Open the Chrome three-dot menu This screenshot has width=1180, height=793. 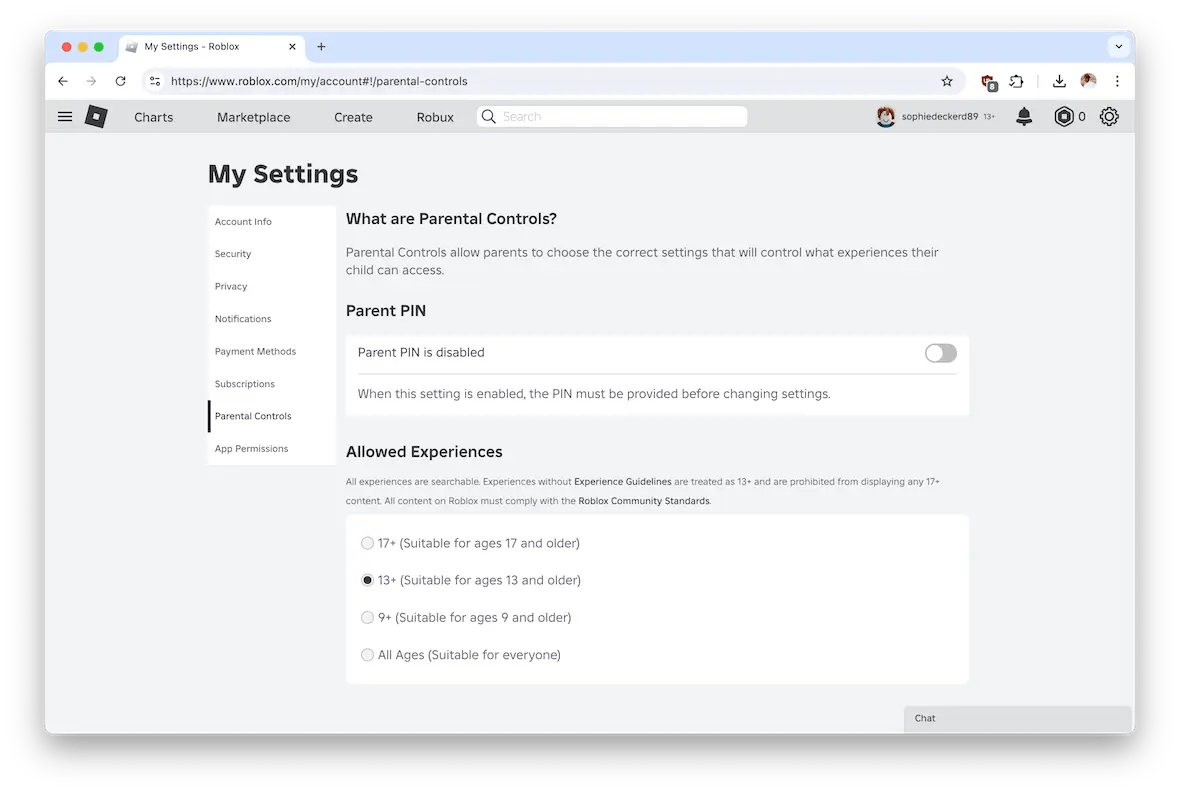(x=1117, y=81)
